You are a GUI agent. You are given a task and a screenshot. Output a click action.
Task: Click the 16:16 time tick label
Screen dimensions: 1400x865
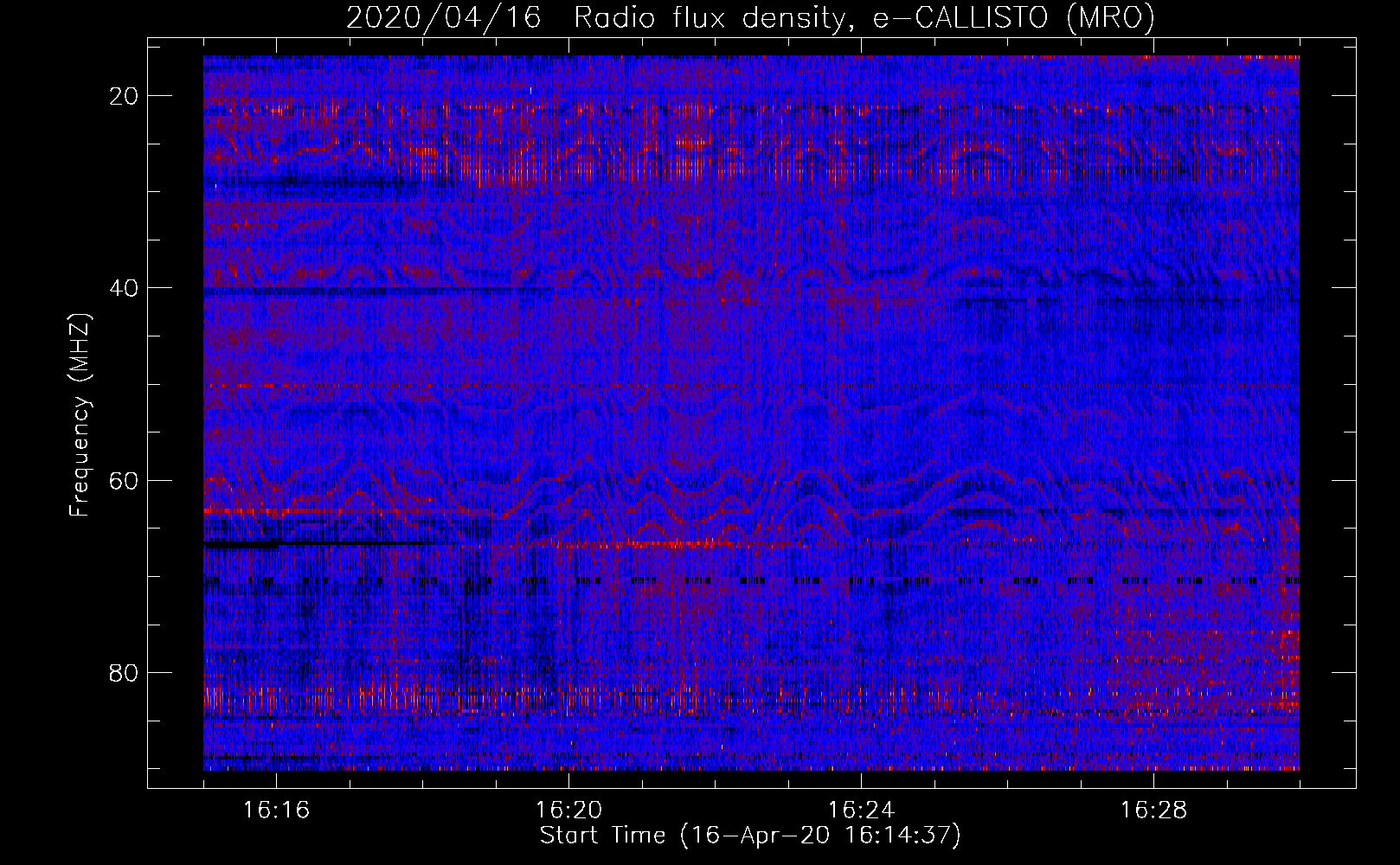(276, 811)
